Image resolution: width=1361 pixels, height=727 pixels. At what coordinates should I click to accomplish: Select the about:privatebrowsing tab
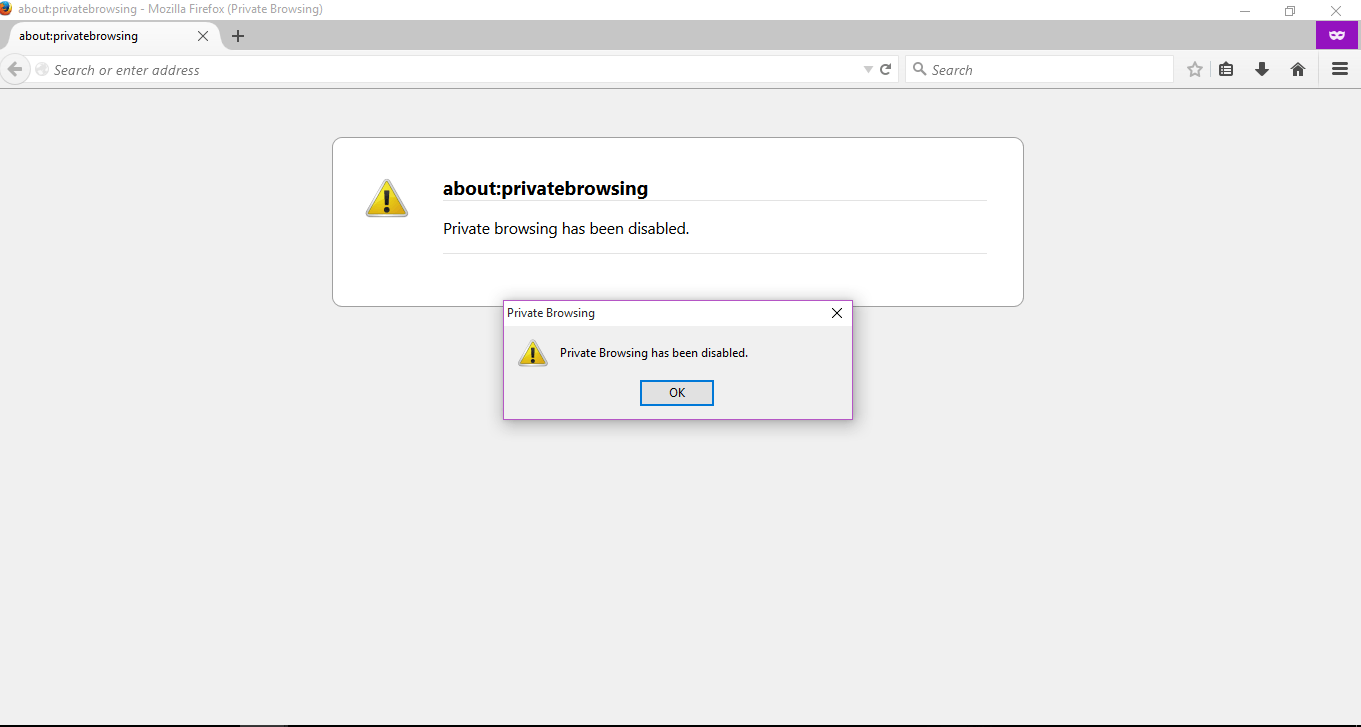point(110,36)
